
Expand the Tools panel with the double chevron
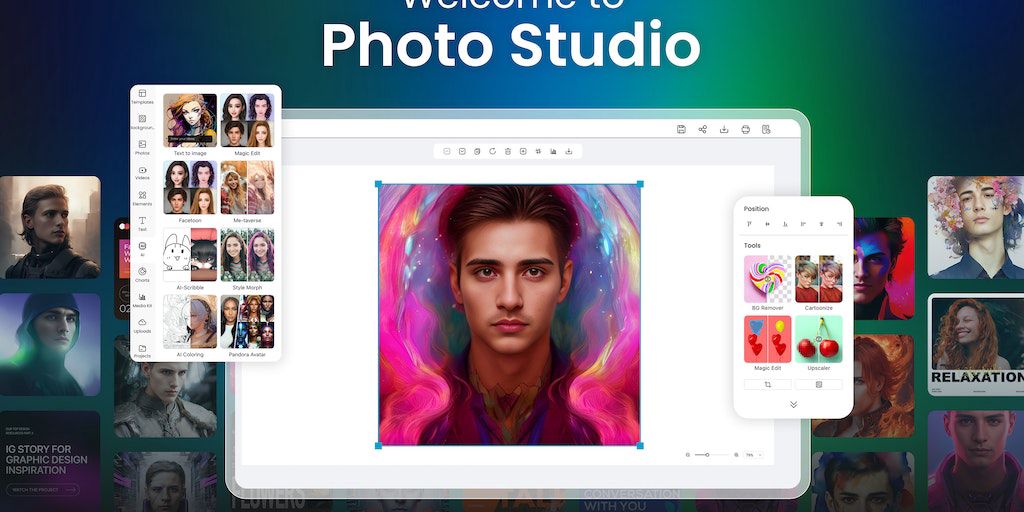click(793, 404)
